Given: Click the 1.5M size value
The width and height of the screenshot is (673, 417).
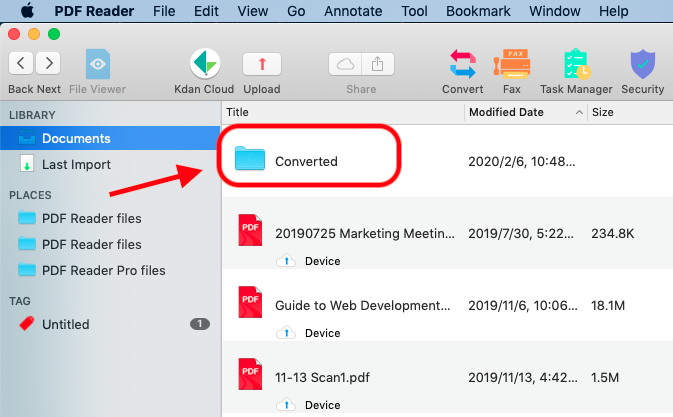Looking at the screenshot, I should click(x=605, y=378).
